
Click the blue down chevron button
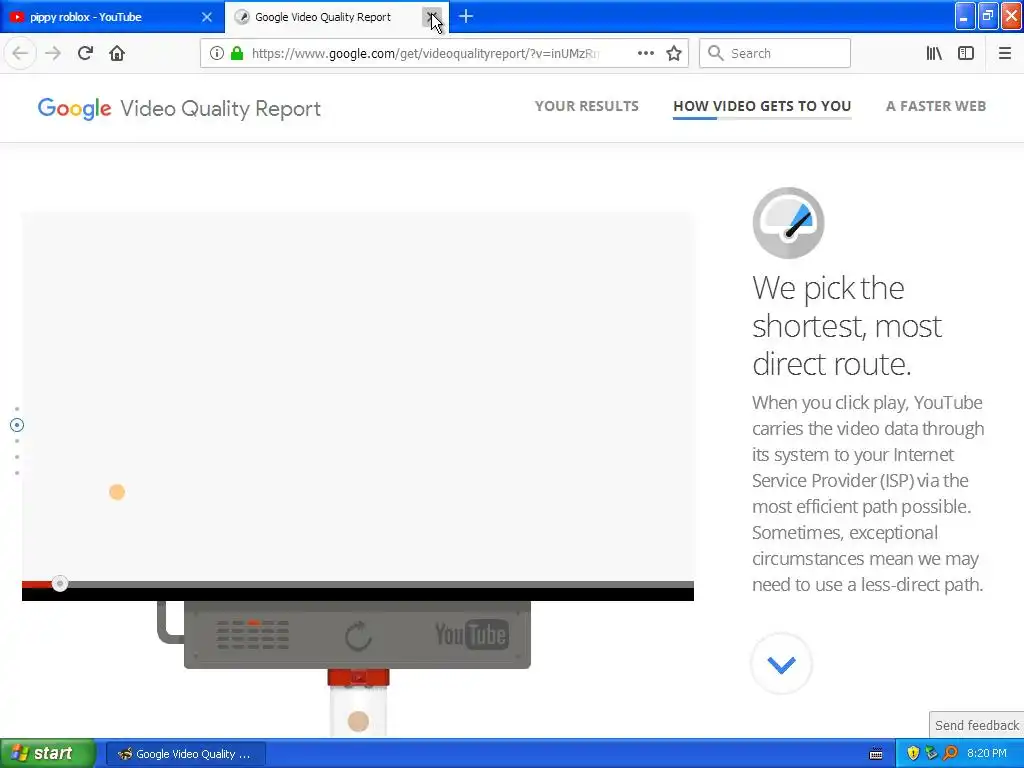tap(782, 664)
